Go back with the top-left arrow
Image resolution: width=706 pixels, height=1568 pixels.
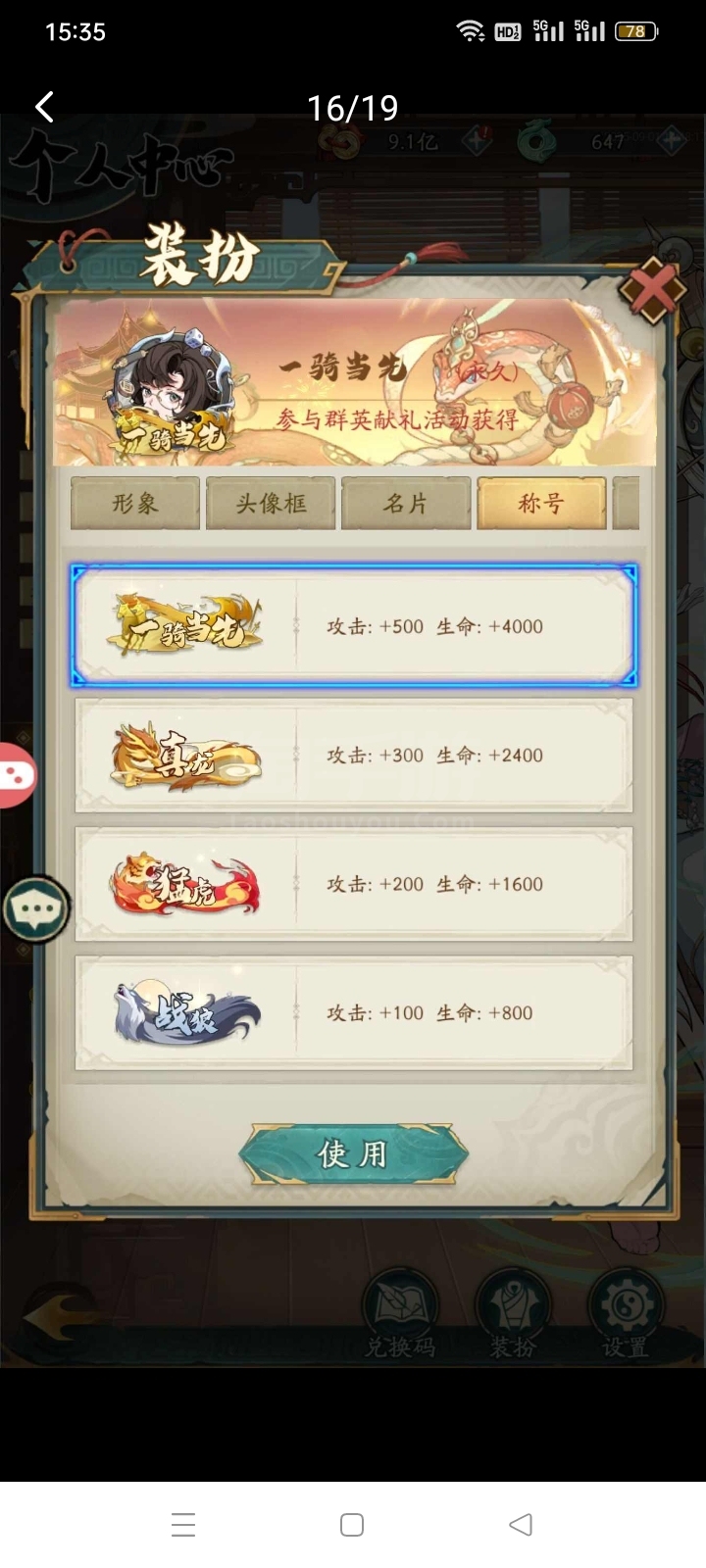pos(44,107)
